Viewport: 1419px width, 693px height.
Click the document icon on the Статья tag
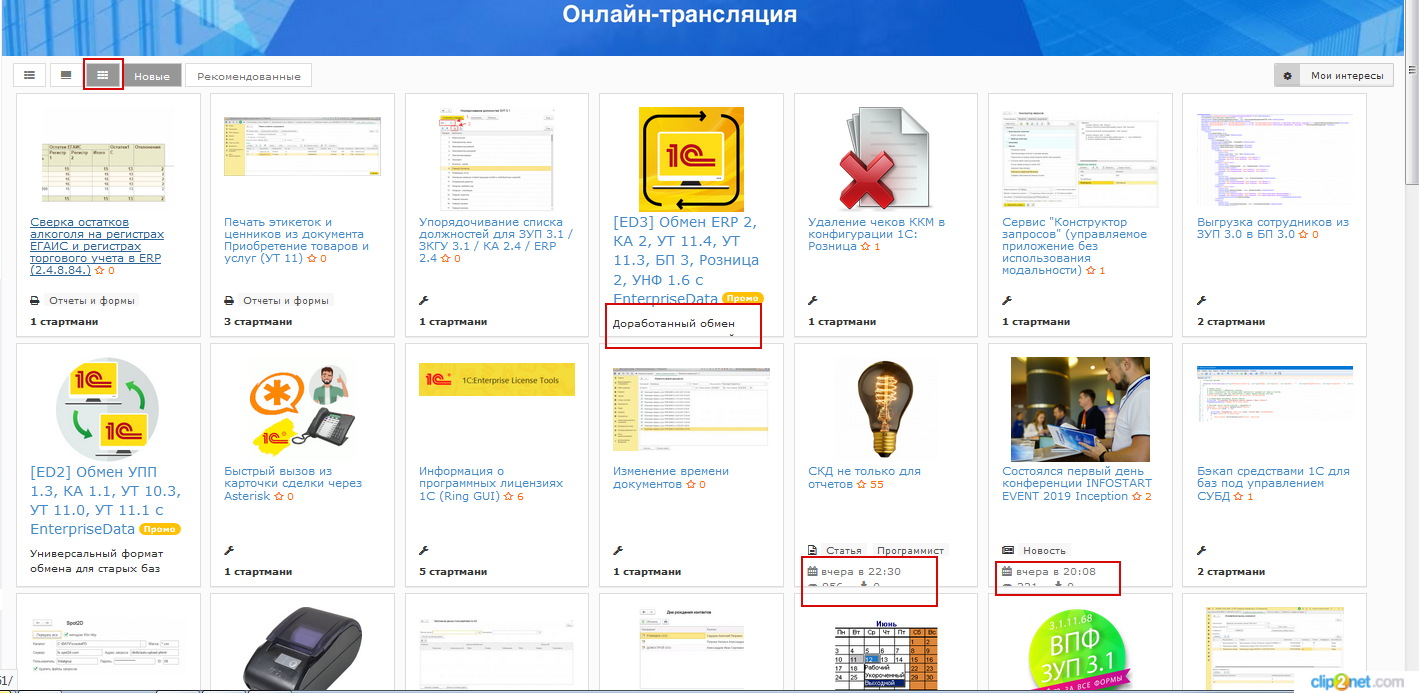813,551
